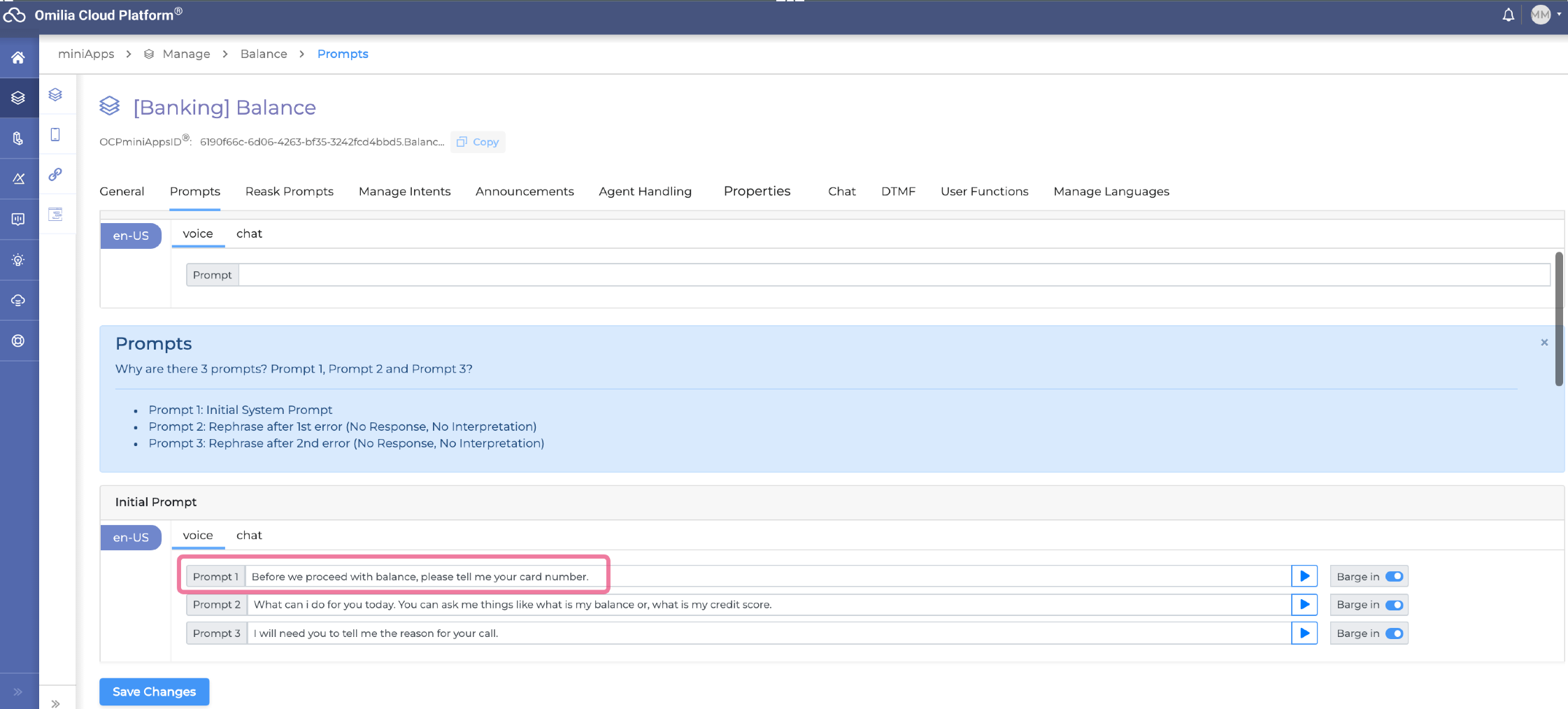Disable Barge in for Prompt 2
The width and height of the screenshot is (1568, 709).
[x=1394, y=605]
